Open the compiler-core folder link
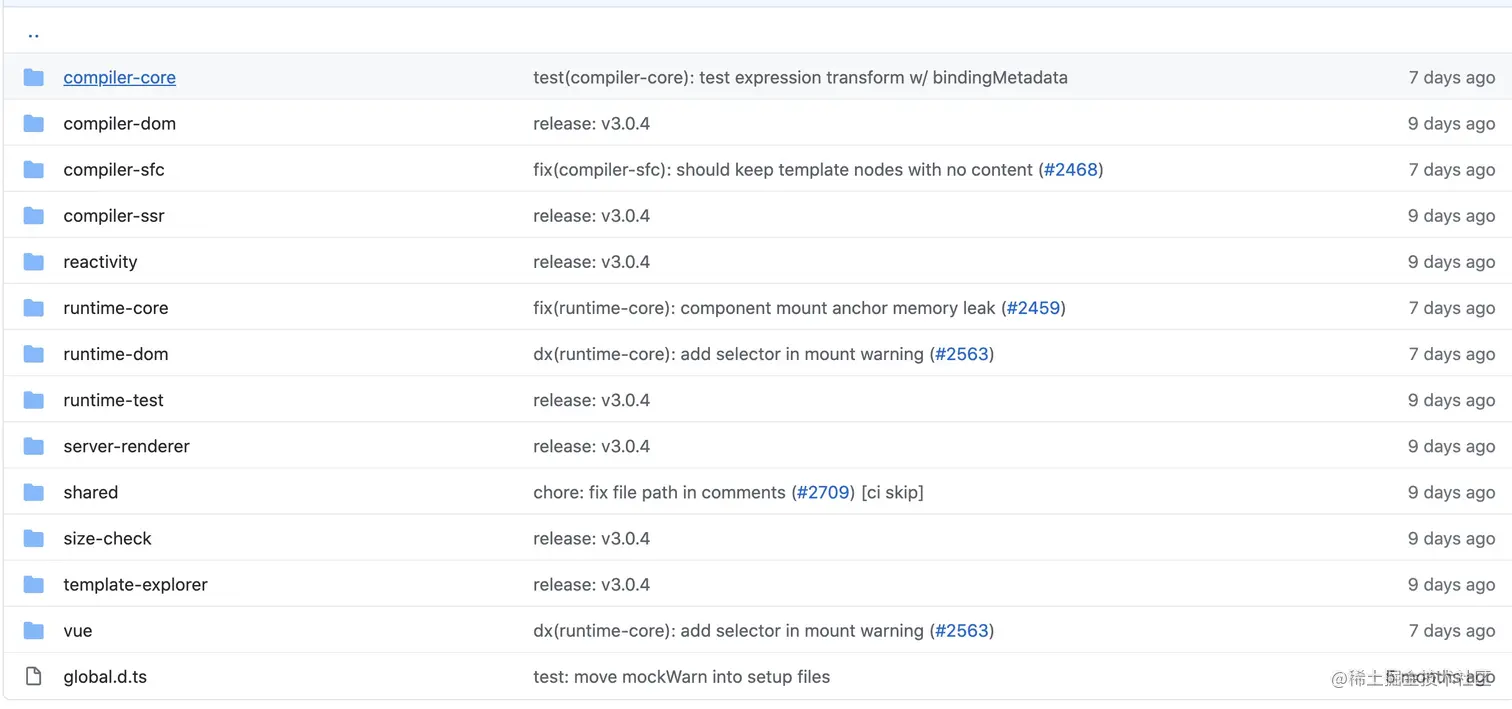This screenshot has height=709, width=1512. tap(119, 77)
